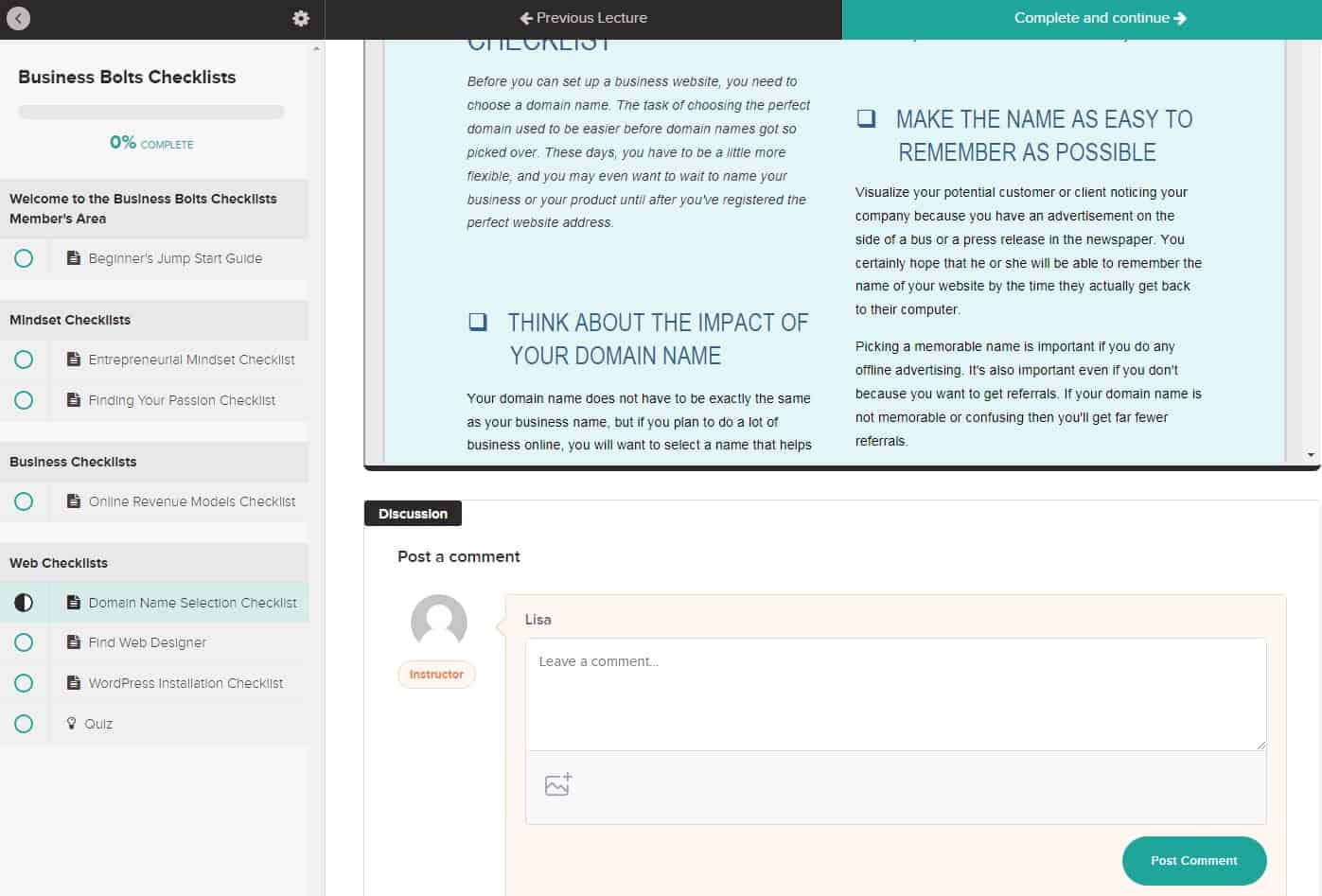
Task: Submit with the Post Comment button
Action: (x=1193, y=861)
